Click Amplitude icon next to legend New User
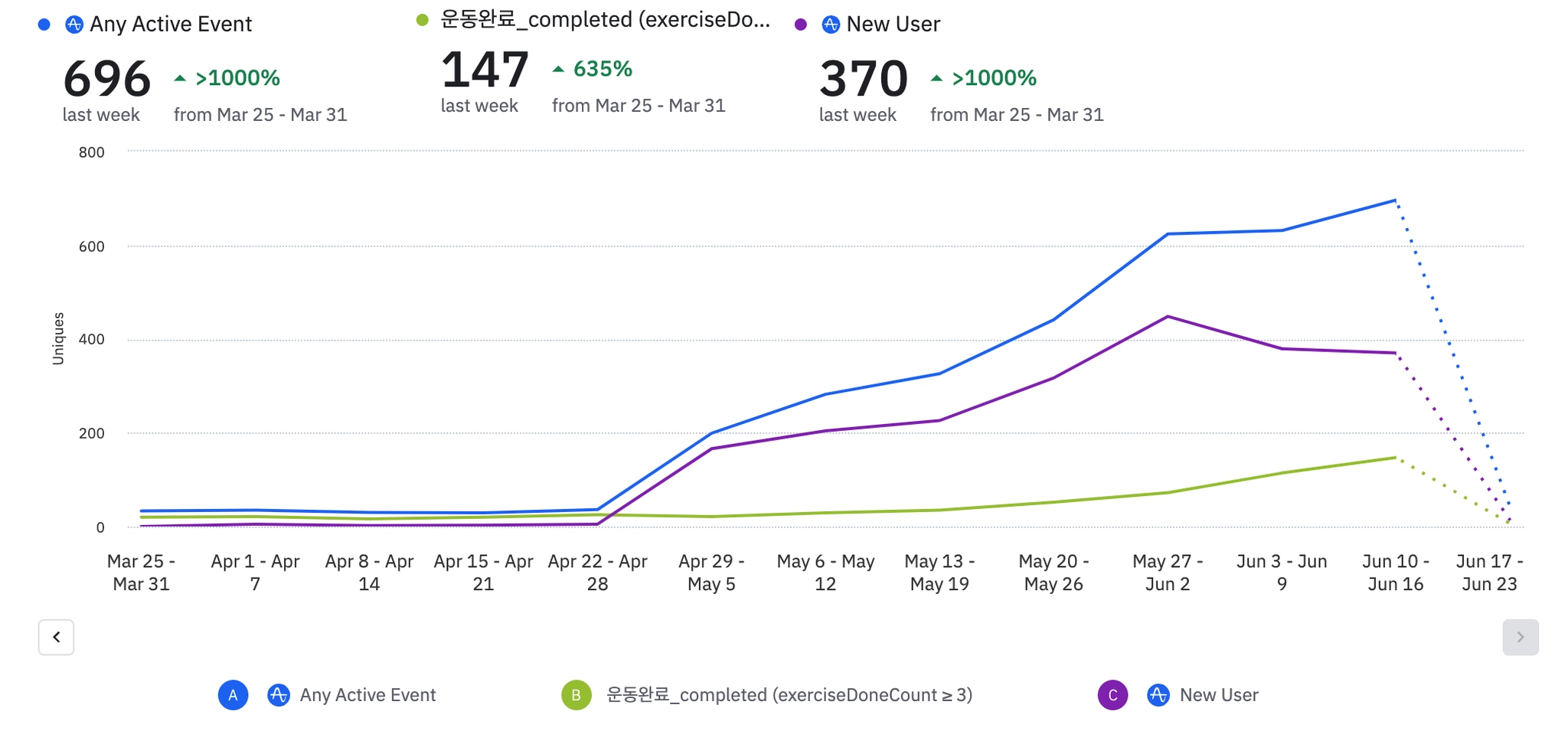The width and height of the screenshot is (1568, 734). coord(1158,695)
